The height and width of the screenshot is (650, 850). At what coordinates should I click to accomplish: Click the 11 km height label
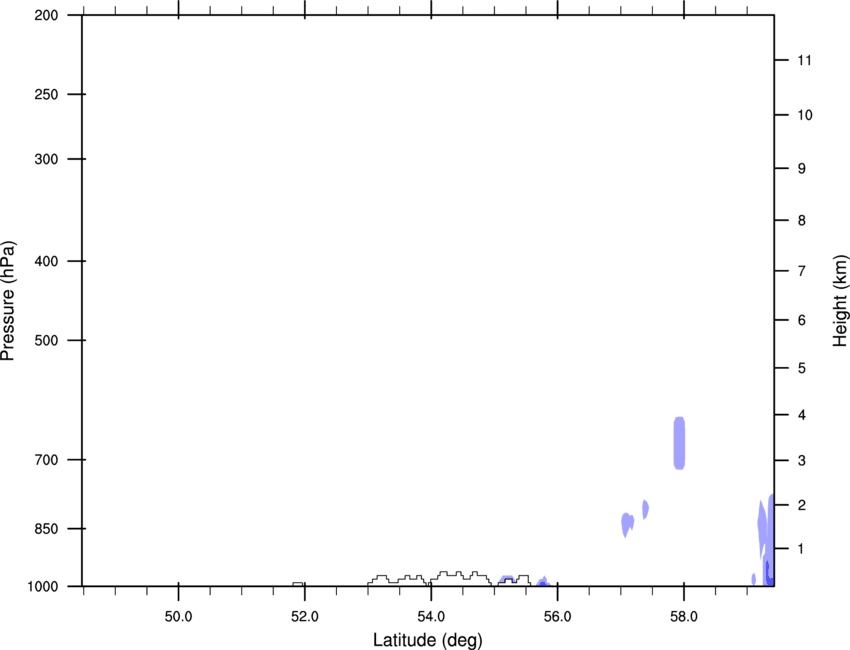804,60
